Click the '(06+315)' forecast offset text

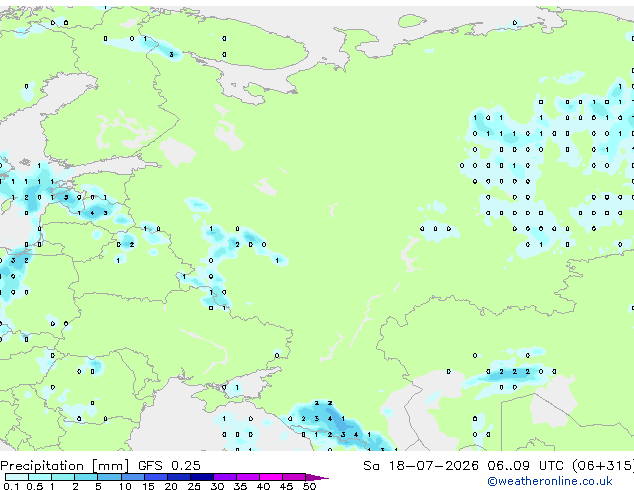[603, 466]
